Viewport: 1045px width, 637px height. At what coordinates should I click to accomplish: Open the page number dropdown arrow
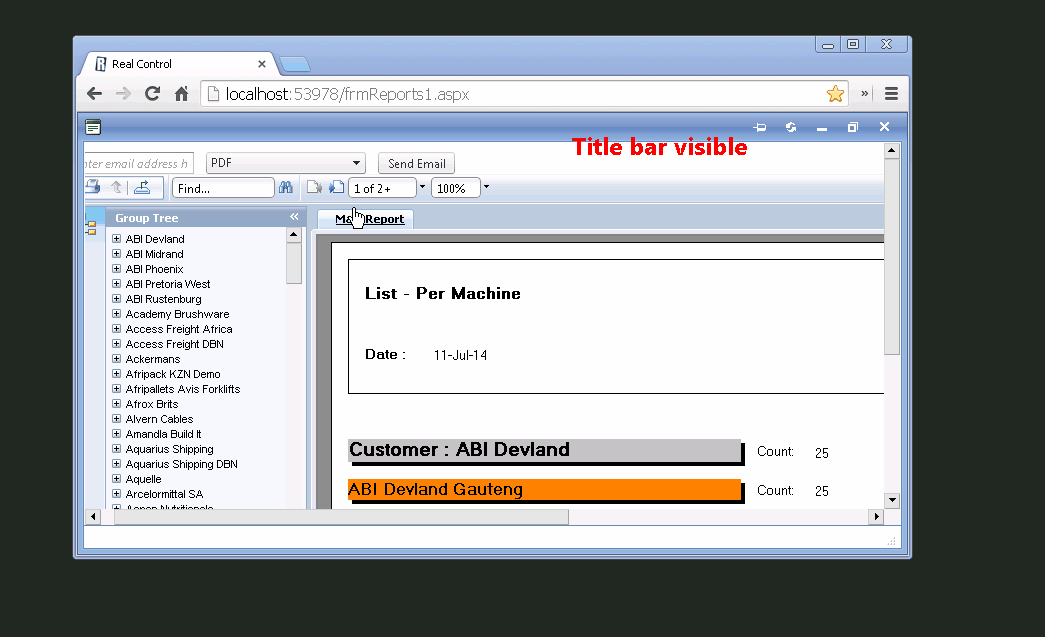(422, 187)
